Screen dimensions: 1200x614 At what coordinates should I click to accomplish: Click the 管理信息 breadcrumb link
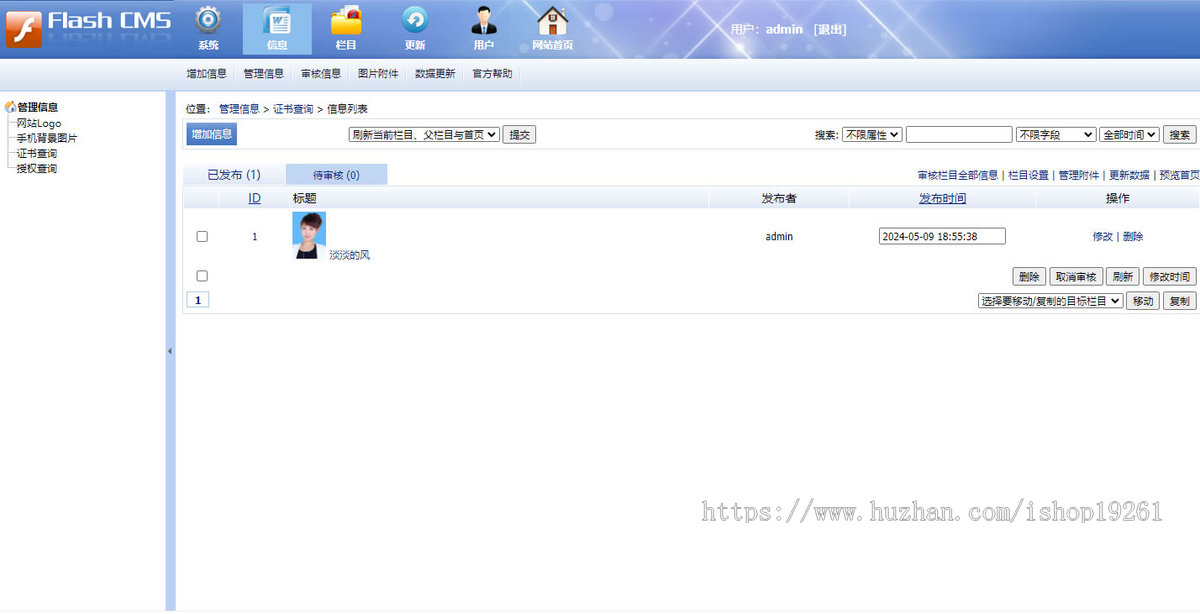(x=239, y=109)
